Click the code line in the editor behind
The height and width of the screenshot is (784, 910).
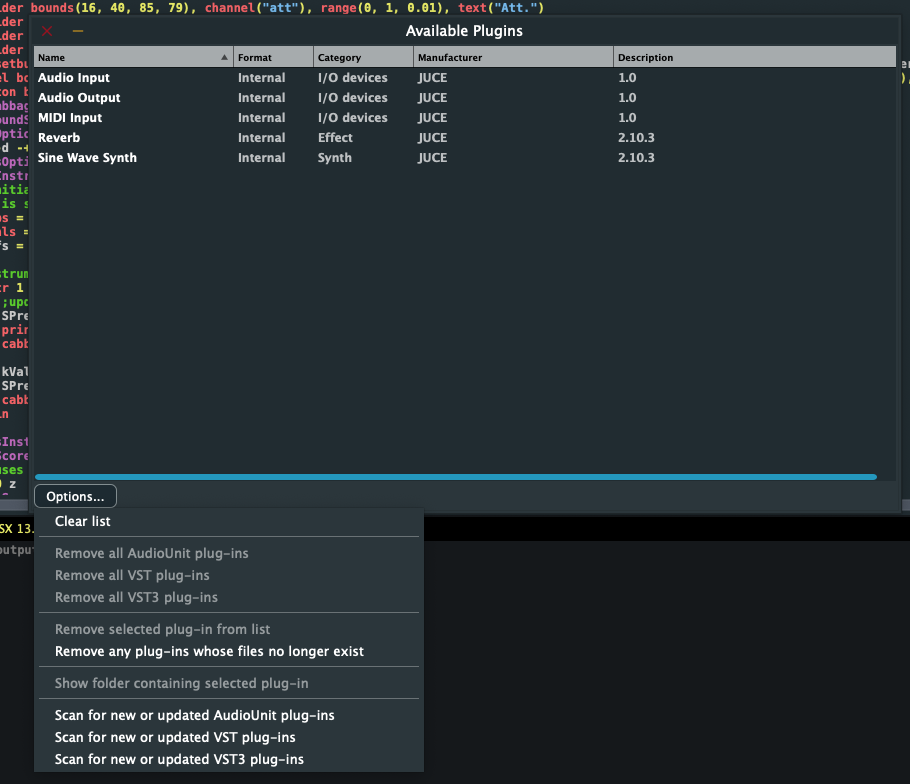coord(273,8)
